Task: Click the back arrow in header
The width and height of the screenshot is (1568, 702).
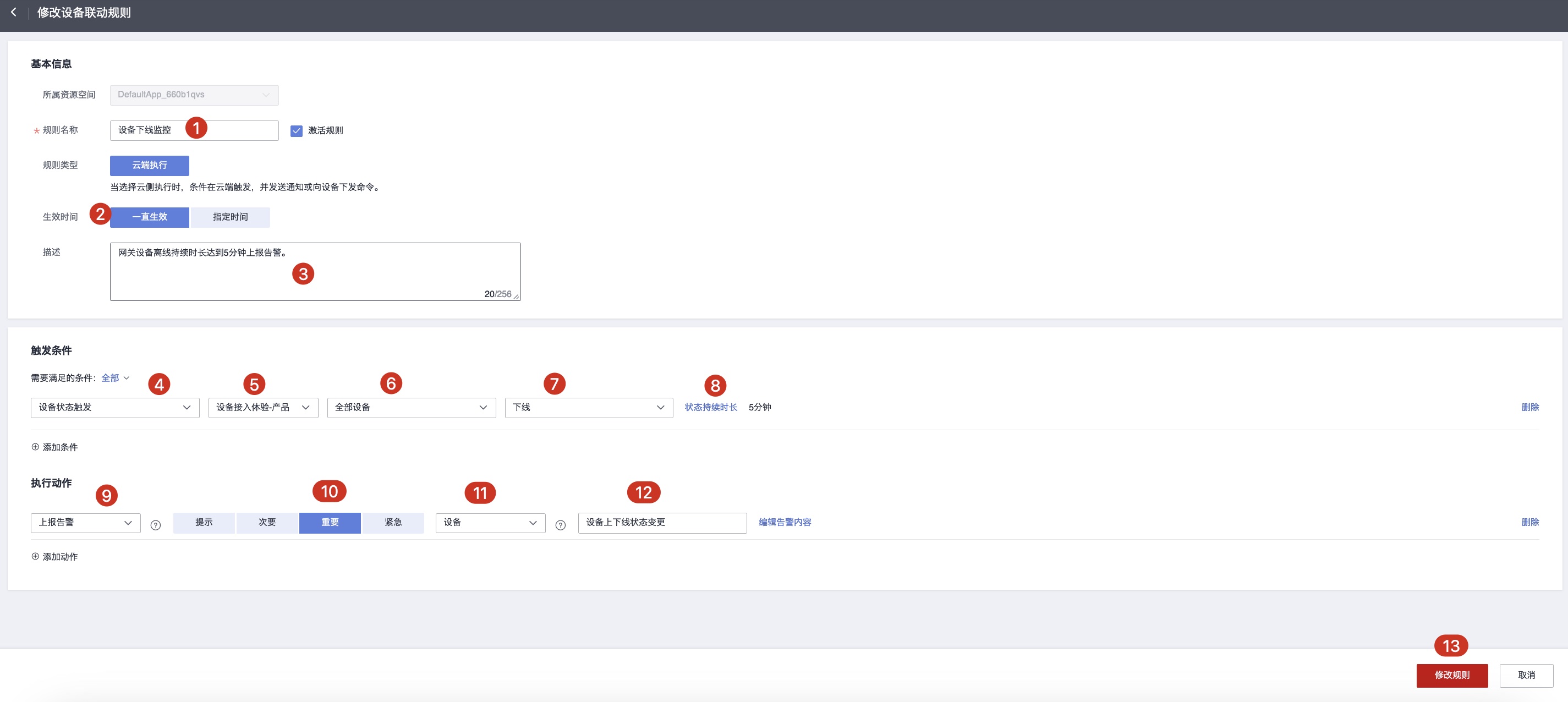Action: [x=13, y=12]
